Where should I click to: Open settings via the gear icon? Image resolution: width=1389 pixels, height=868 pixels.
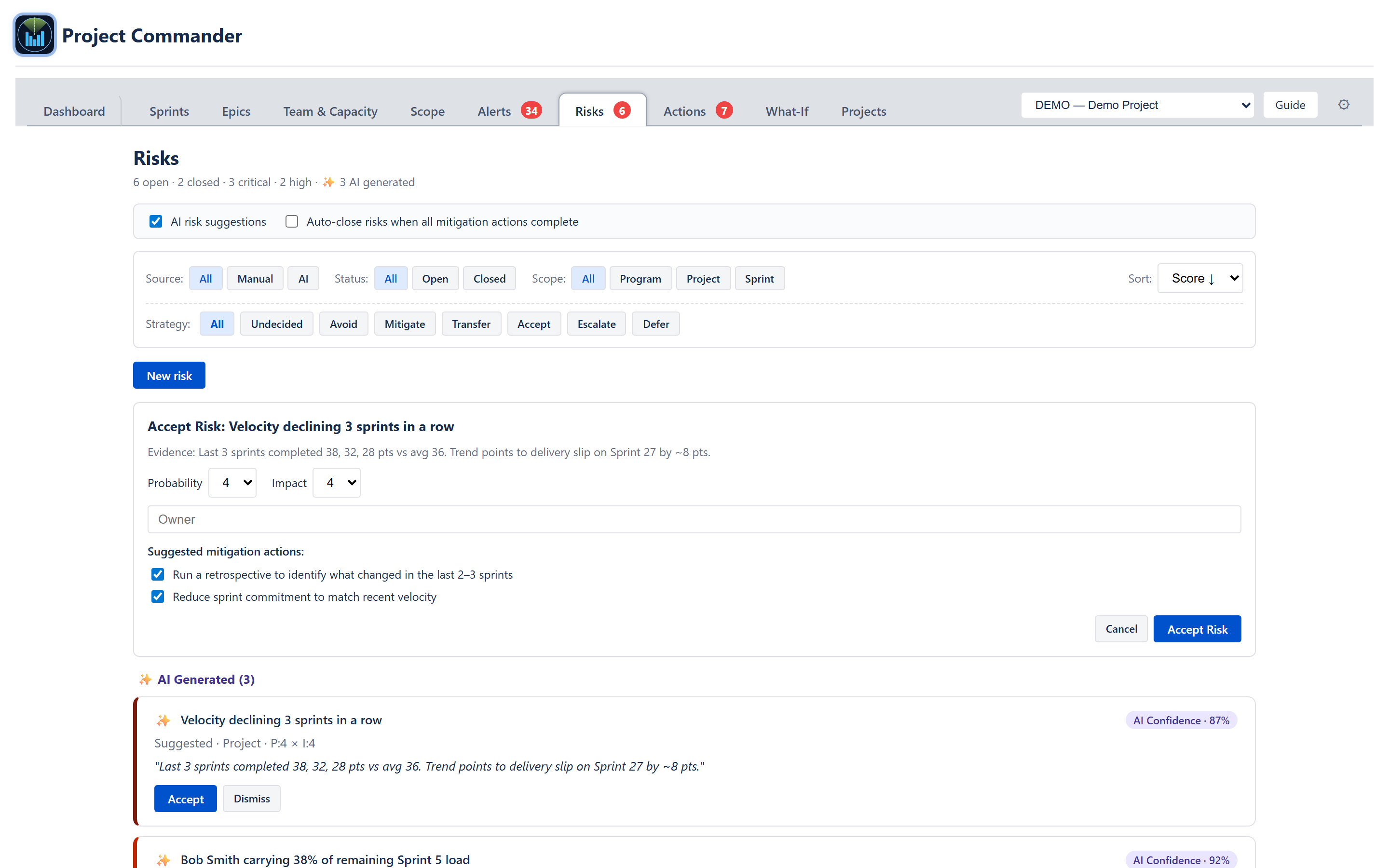coord(1344,105)
